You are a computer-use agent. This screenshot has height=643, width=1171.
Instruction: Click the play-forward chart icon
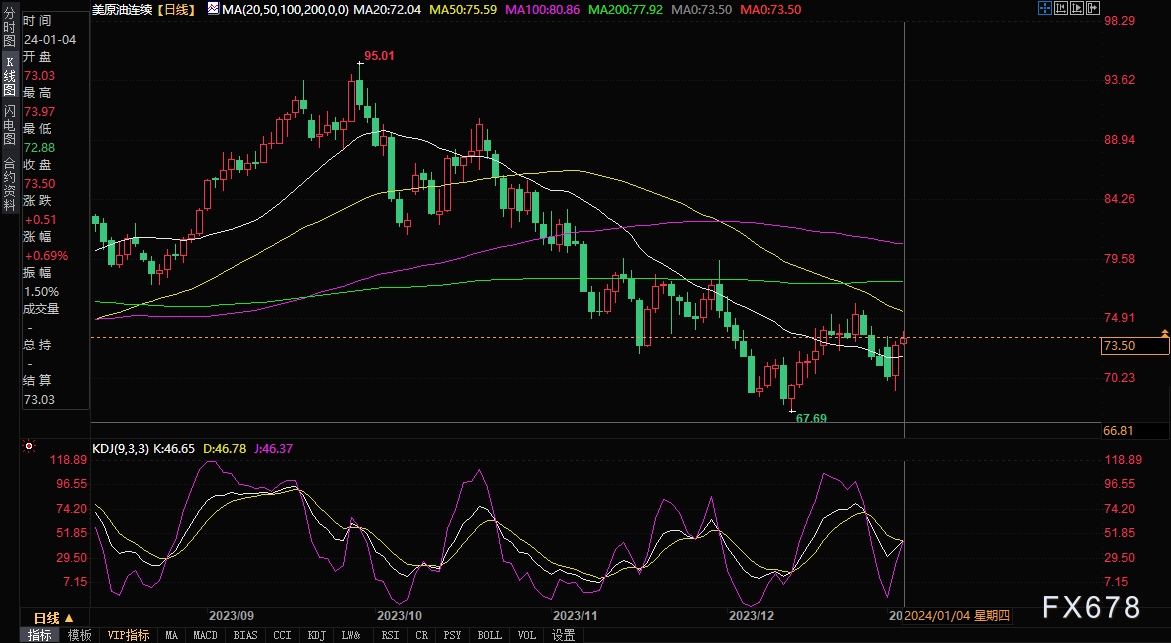point(1077,8)
